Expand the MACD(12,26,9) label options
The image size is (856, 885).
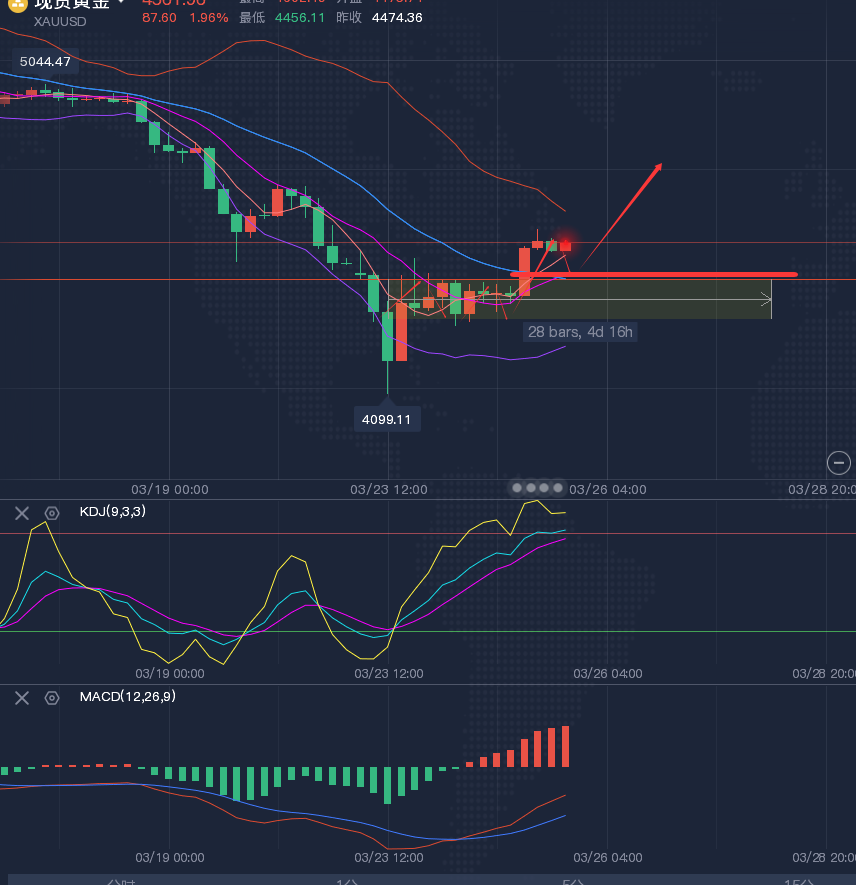click(x=128, y=696)
